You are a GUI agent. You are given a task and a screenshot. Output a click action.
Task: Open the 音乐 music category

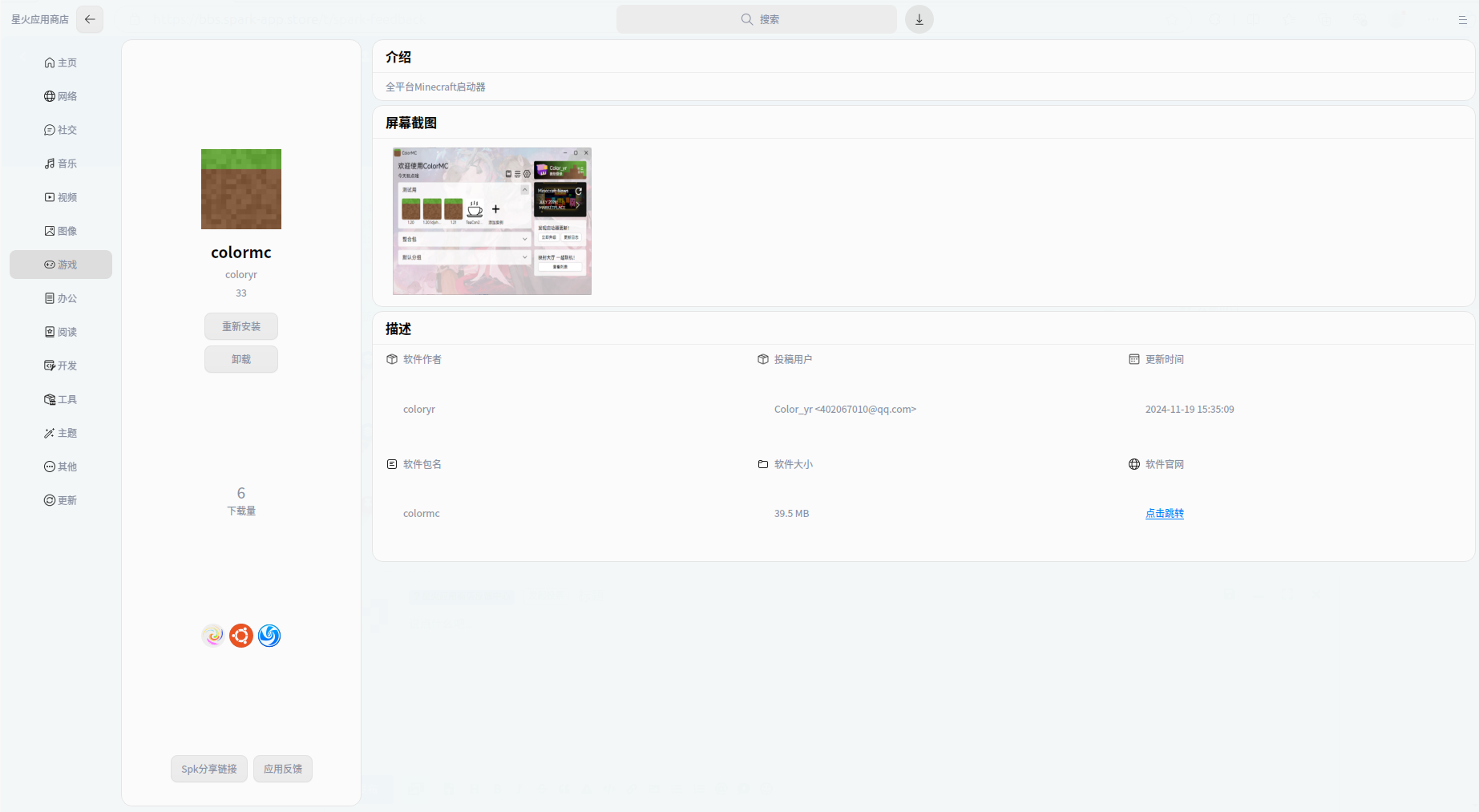click(61, 164)
